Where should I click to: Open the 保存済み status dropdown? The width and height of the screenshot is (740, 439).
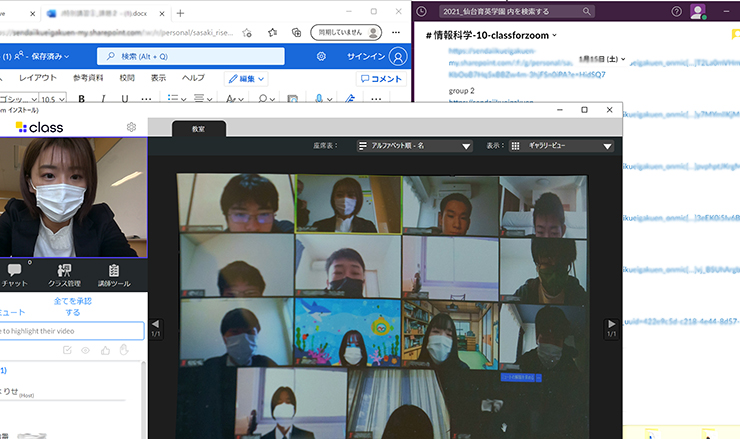pyautogui.click(x=50, y=56)
